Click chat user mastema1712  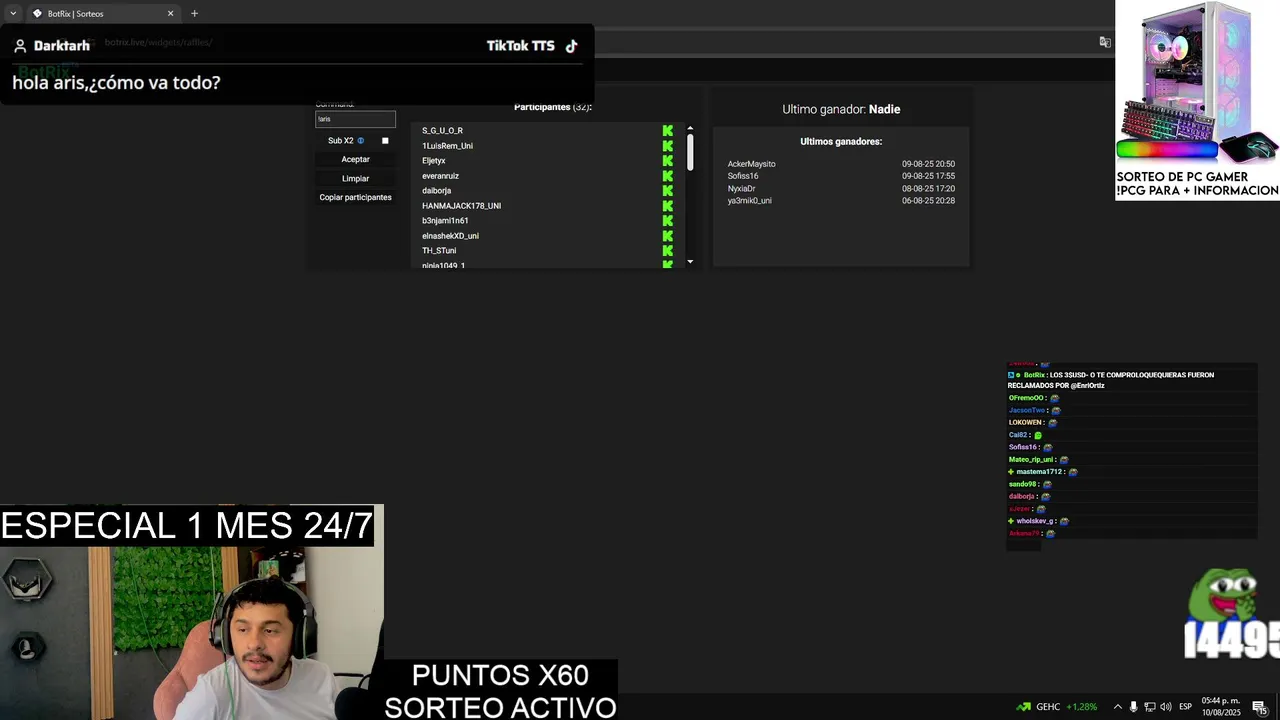(x=1039, y=472)
